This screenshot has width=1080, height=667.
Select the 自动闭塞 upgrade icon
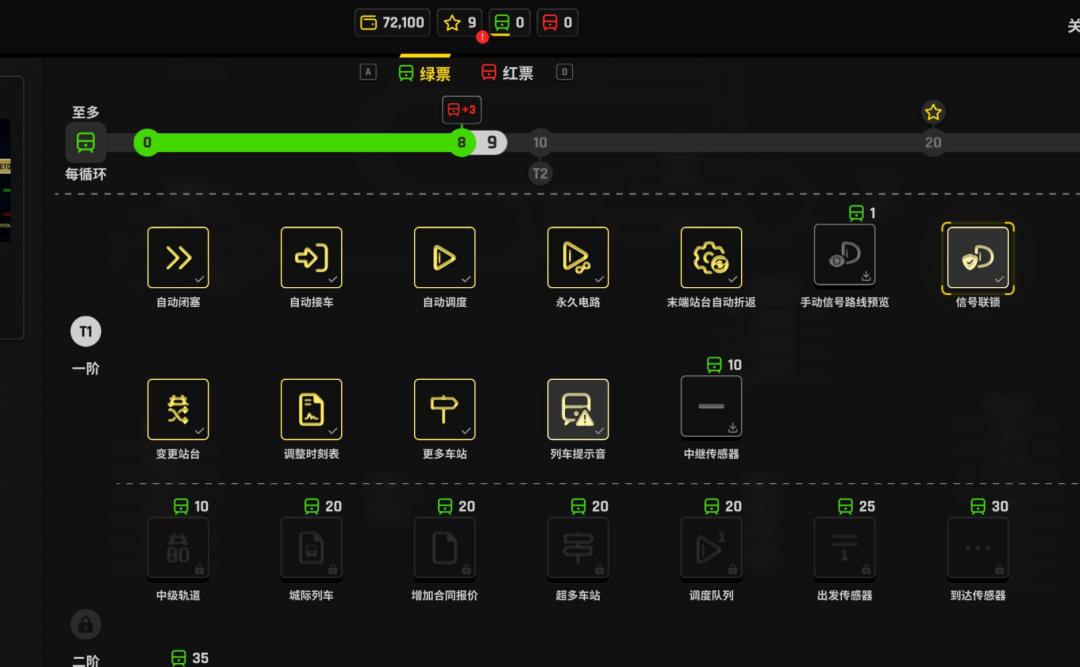coord(178,258)
